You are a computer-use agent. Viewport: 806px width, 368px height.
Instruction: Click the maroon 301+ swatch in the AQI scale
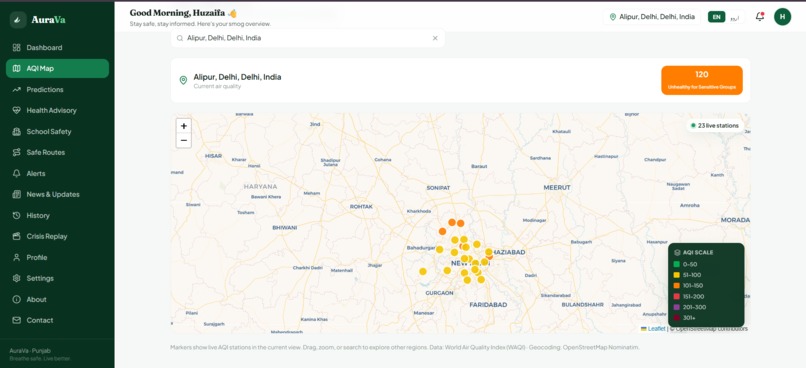(676, 318)
